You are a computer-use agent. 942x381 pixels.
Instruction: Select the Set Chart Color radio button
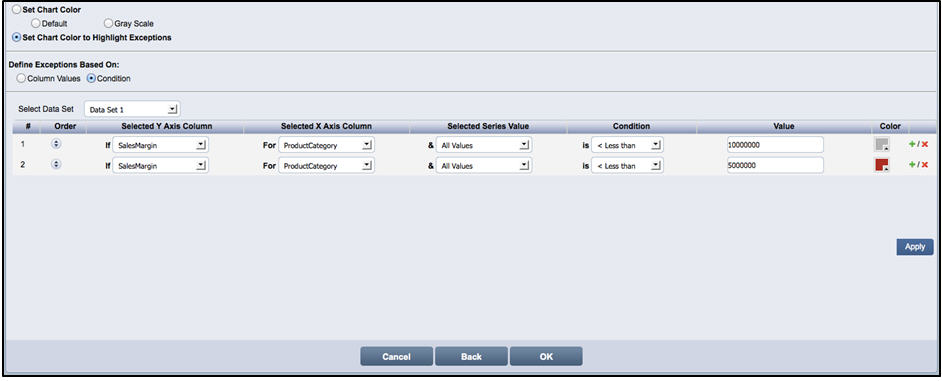[x=17, y=10]
